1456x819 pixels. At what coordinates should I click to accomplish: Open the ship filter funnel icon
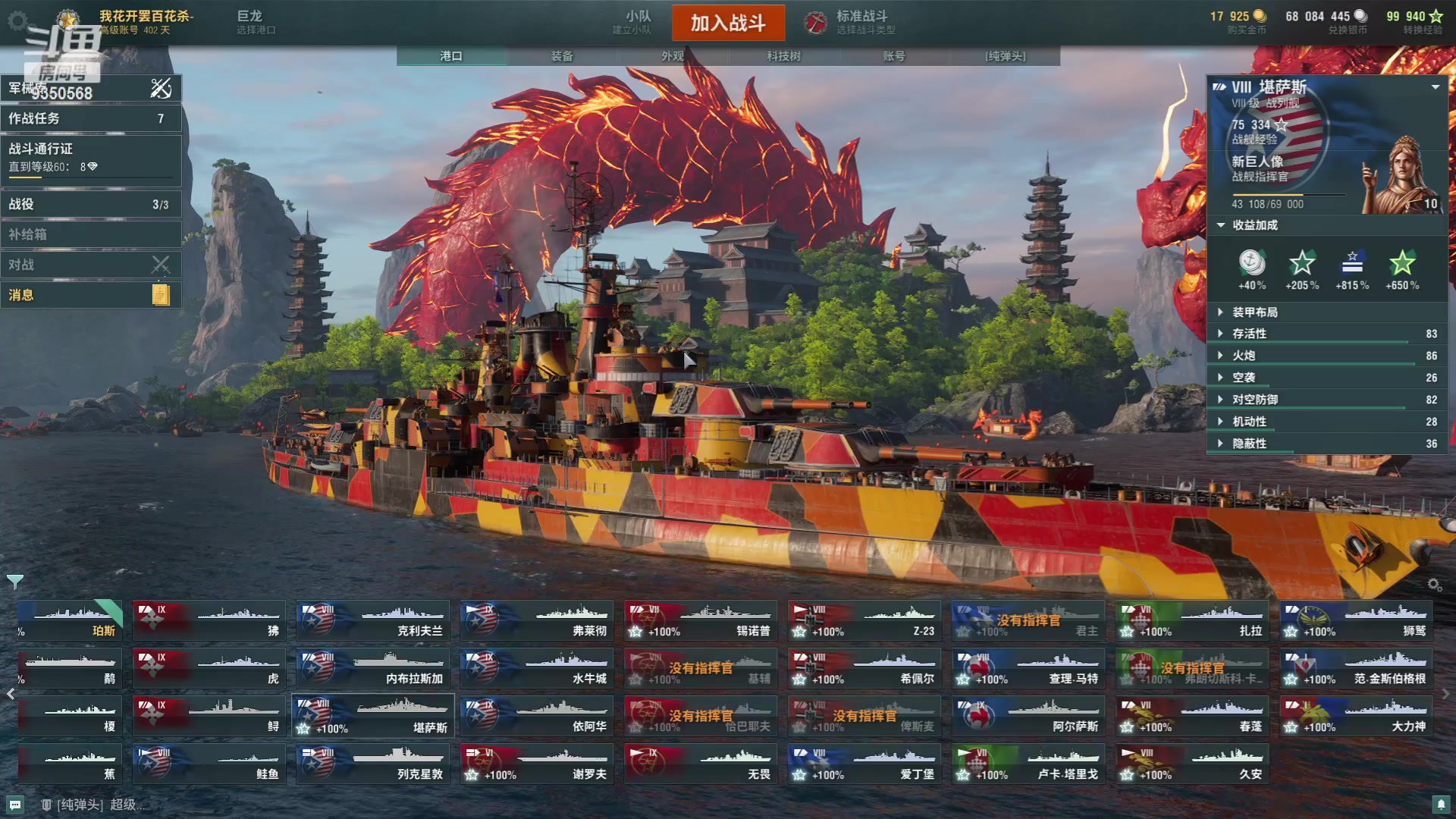tap(14, 582)
